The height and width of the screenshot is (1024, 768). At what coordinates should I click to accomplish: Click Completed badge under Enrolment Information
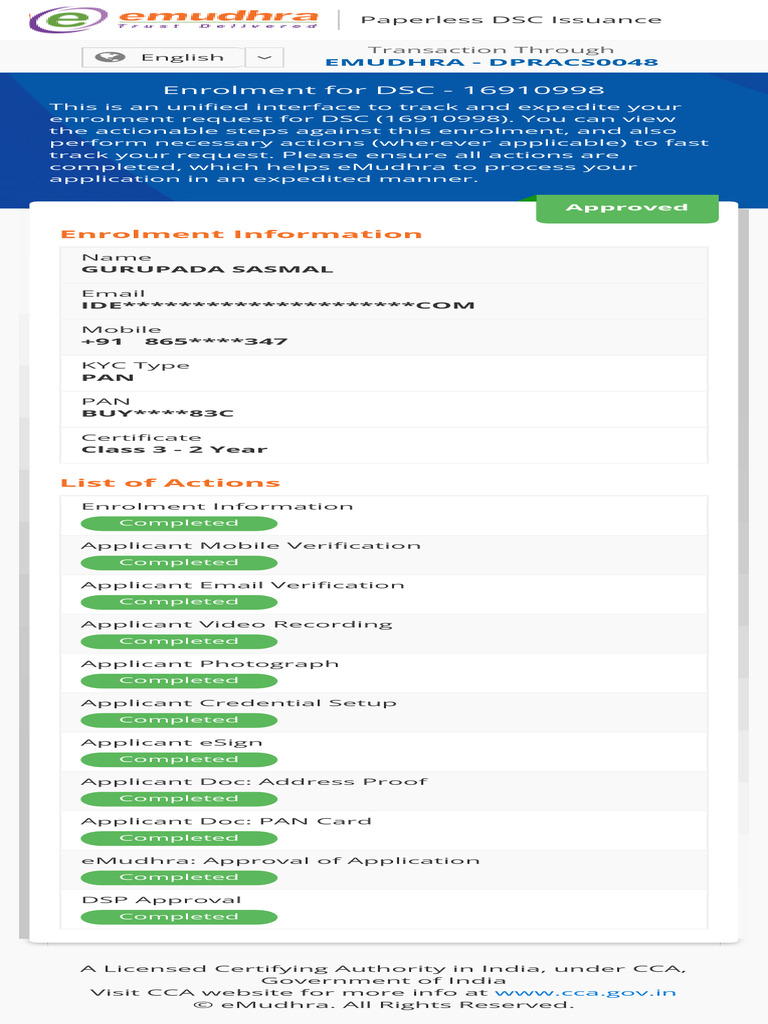click(x=179, y=523)
